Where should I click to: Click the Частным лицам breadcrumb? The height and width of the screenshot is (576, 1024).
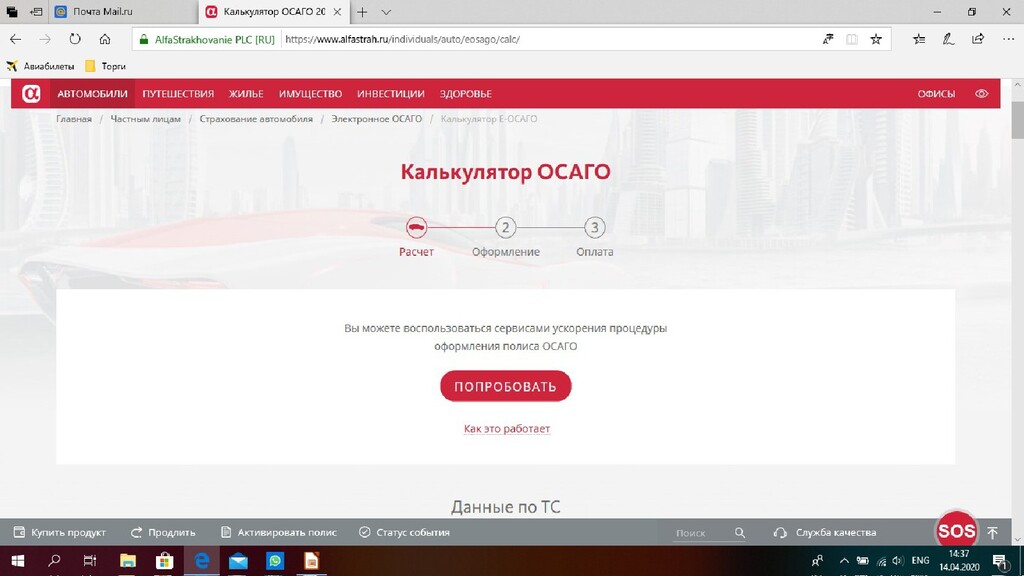coord(146,119)
